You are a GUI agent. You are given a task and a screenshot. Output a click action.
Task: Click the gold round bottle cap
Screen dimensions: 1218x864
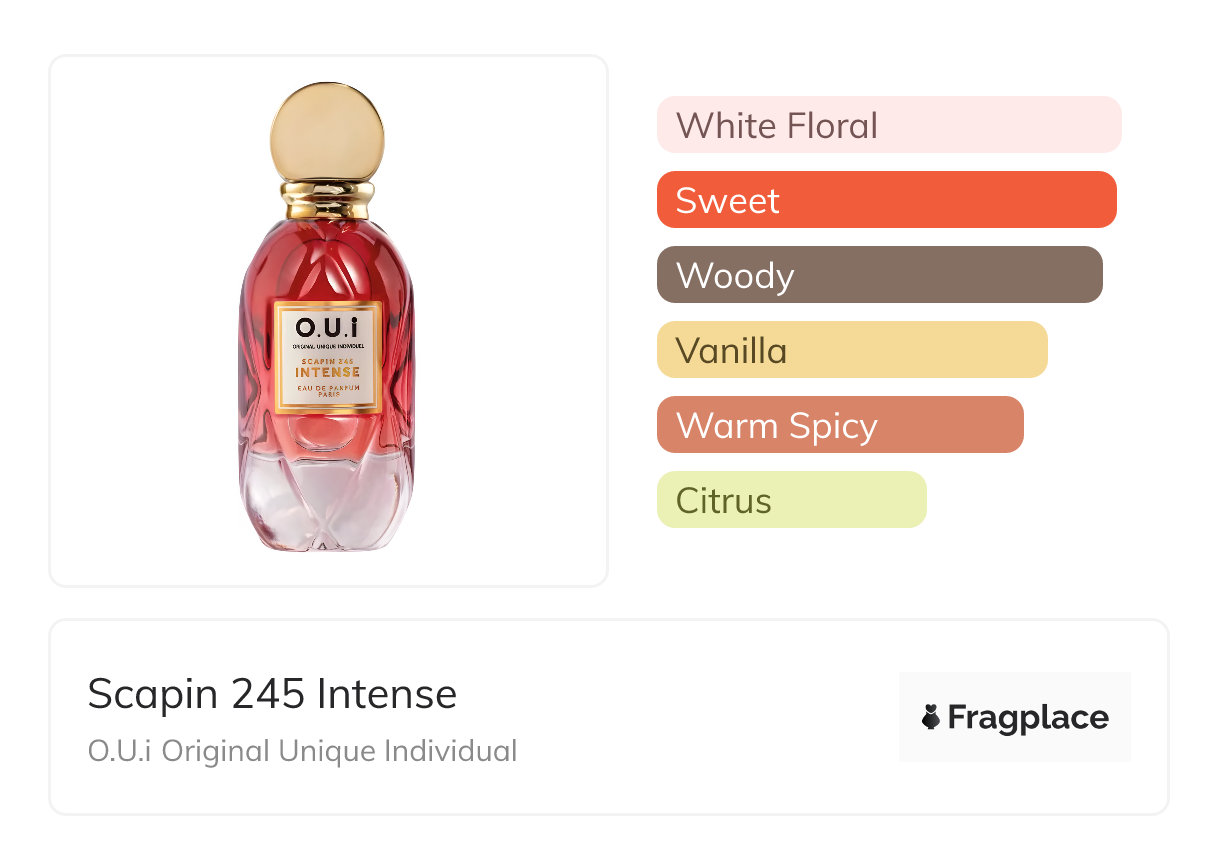click(x=327, y=130)
